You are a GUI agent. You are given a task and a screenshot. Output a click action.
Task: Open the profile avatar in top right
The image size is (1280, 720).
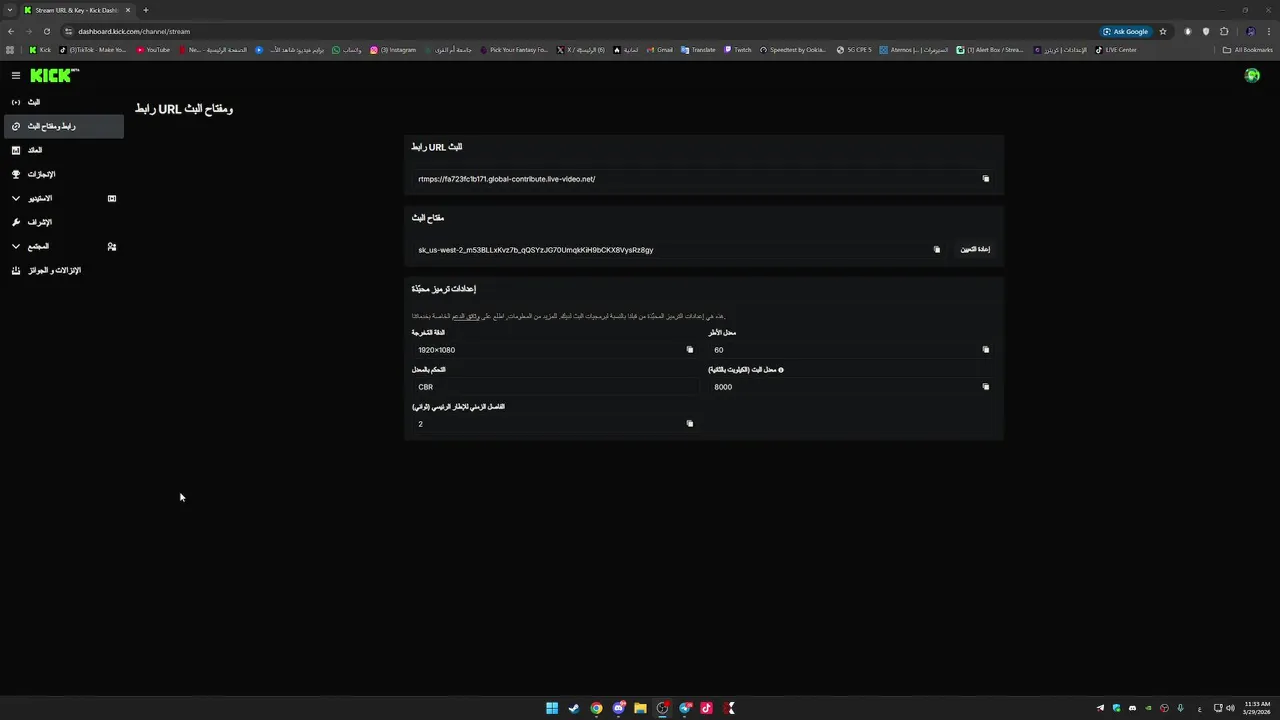[1252, 75]
